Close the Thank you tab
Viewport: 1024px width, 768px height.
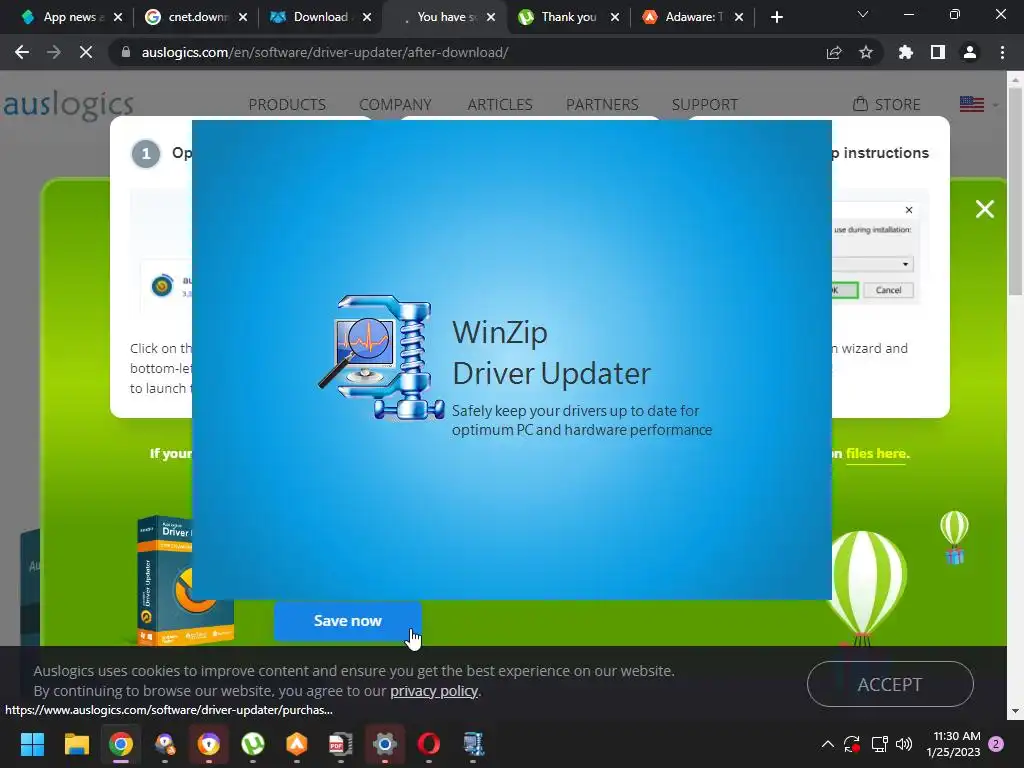tap(615, 17)
